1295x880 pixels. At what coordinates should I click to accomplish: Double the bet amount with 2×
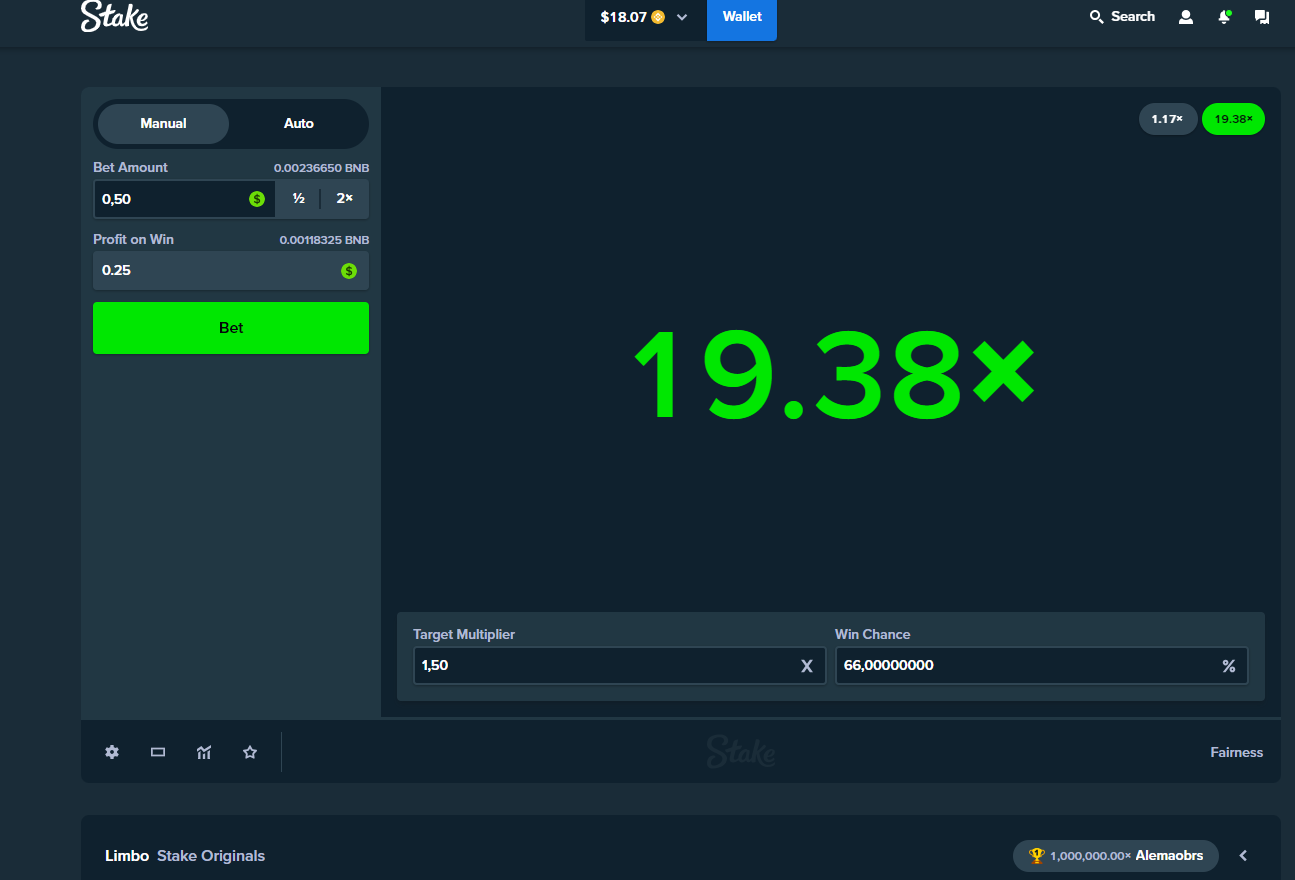pos(345,199)
